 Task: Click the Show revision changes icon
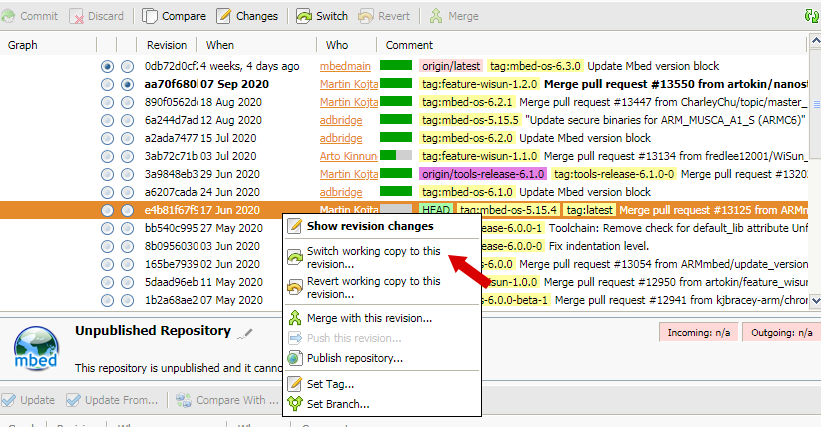pyautogui.click(x=295, y=226)
